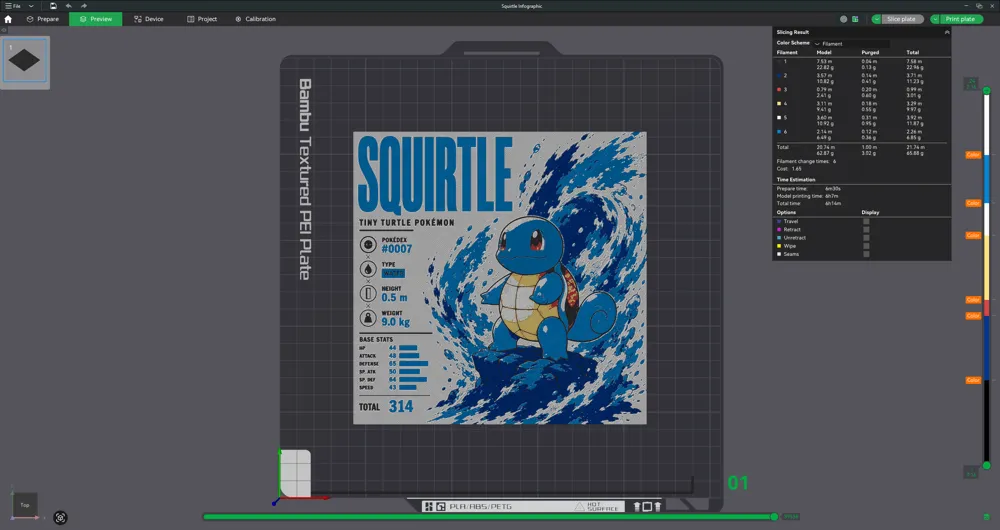The height and width of the screenshot is (530, 1000).
Task: Expand the dropdown arrow beside File
Action: (x=31, y=6)
